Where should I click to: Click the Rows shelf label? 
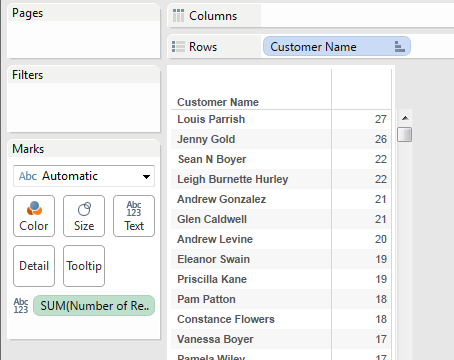tap(203, 47)
